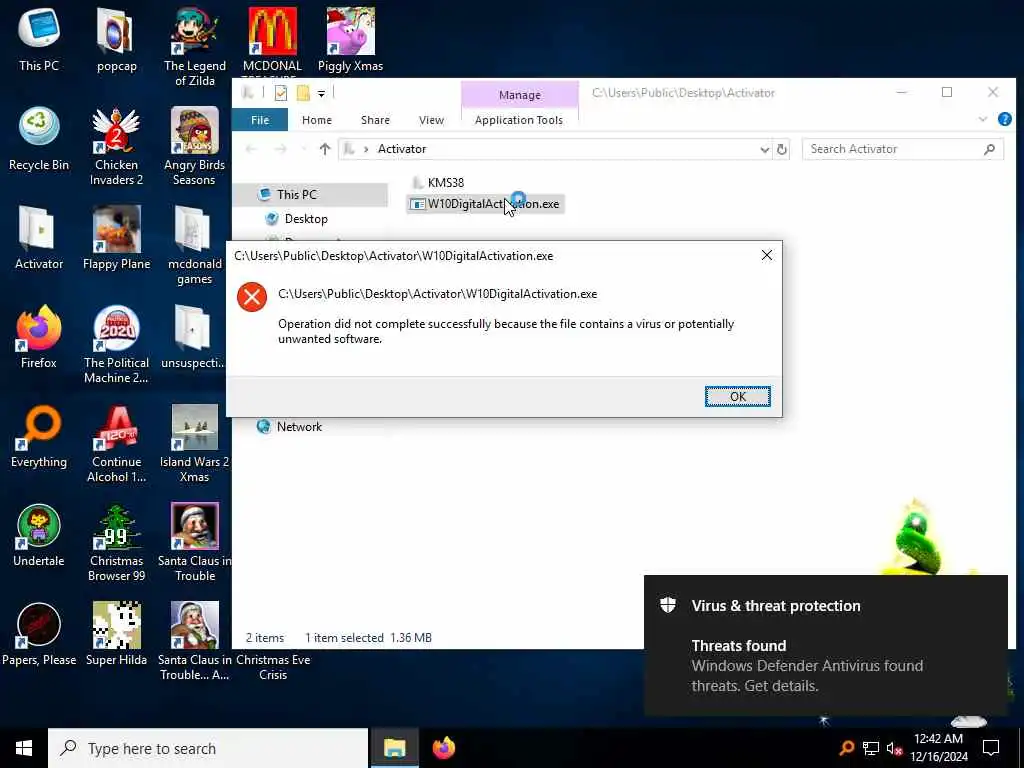Expand the ribbon with the chevron

pyautogui.click(x=982, y=119)
